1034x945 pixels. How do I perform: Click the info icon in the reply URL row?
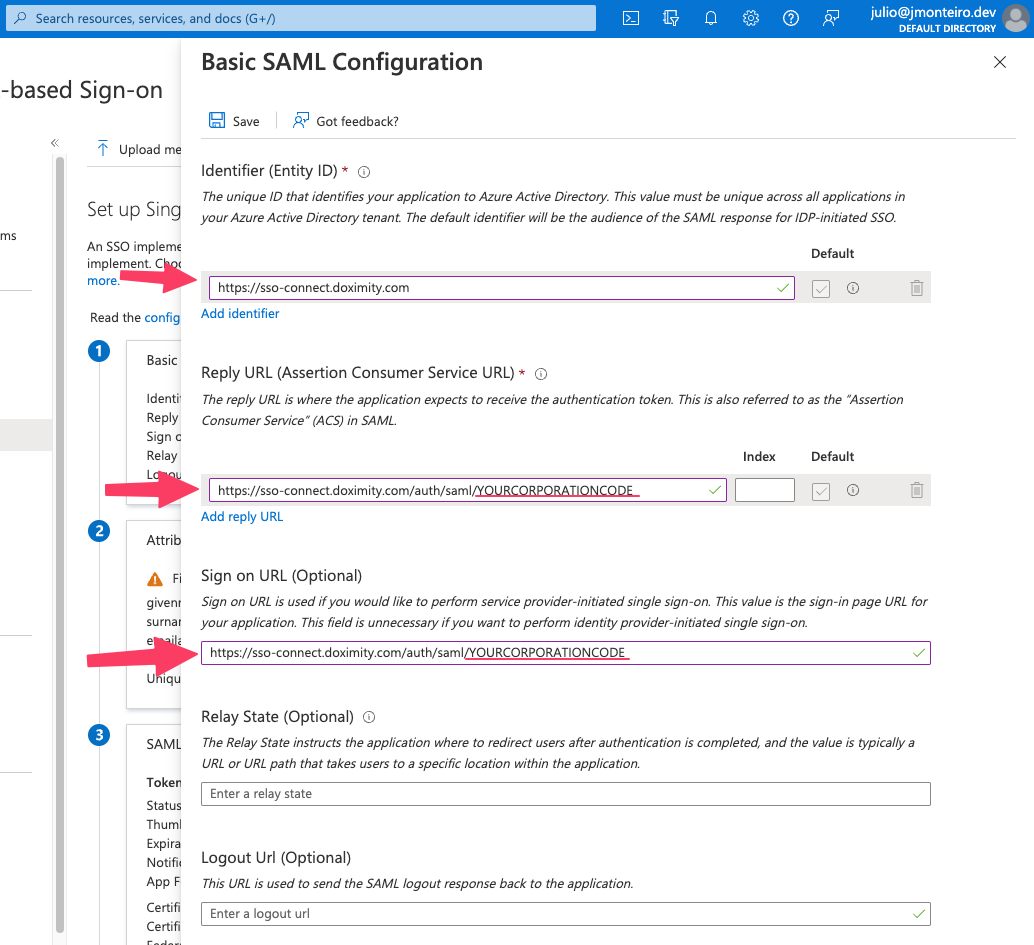point(853,490)
